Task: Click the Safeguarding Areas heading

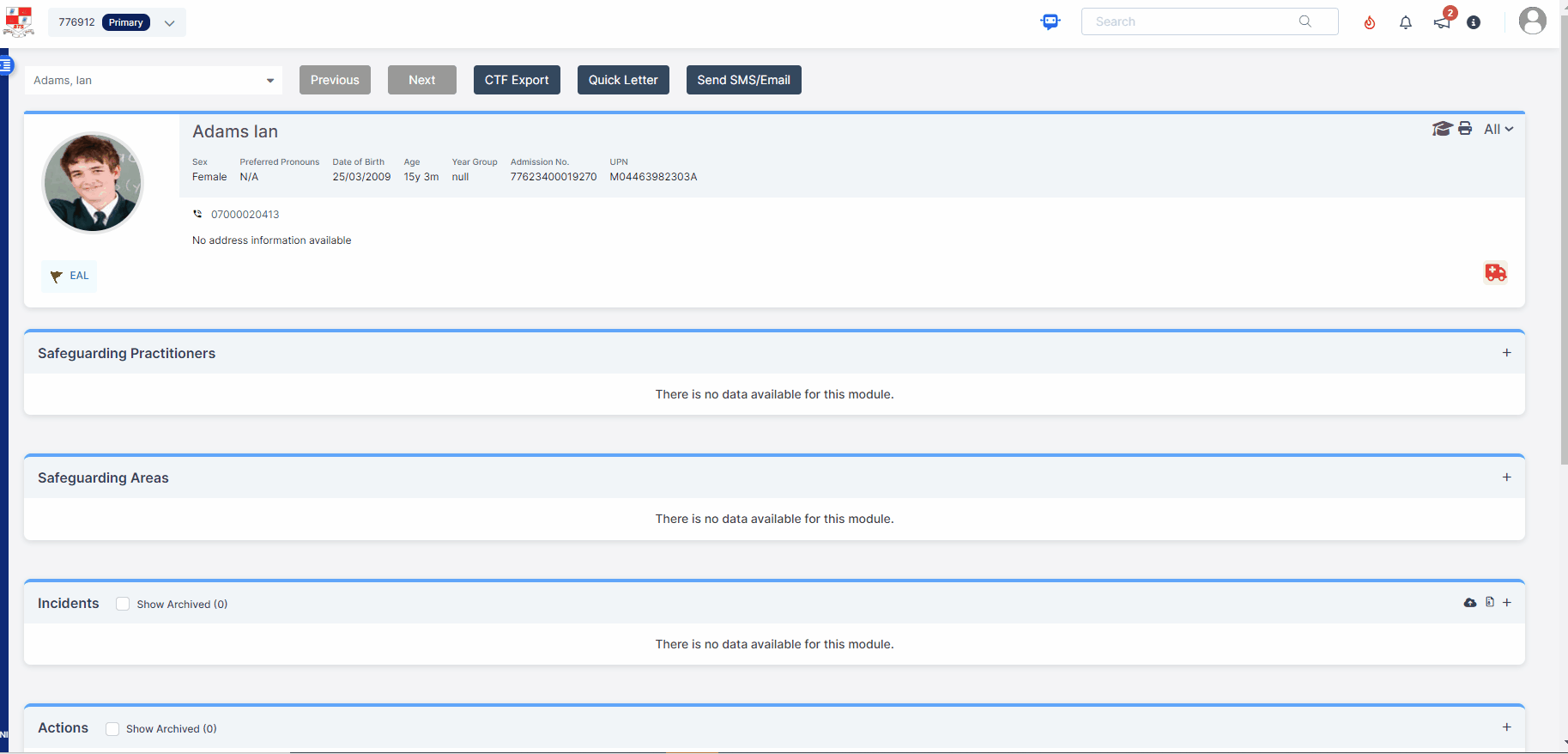Action: [x=103, y=477]
